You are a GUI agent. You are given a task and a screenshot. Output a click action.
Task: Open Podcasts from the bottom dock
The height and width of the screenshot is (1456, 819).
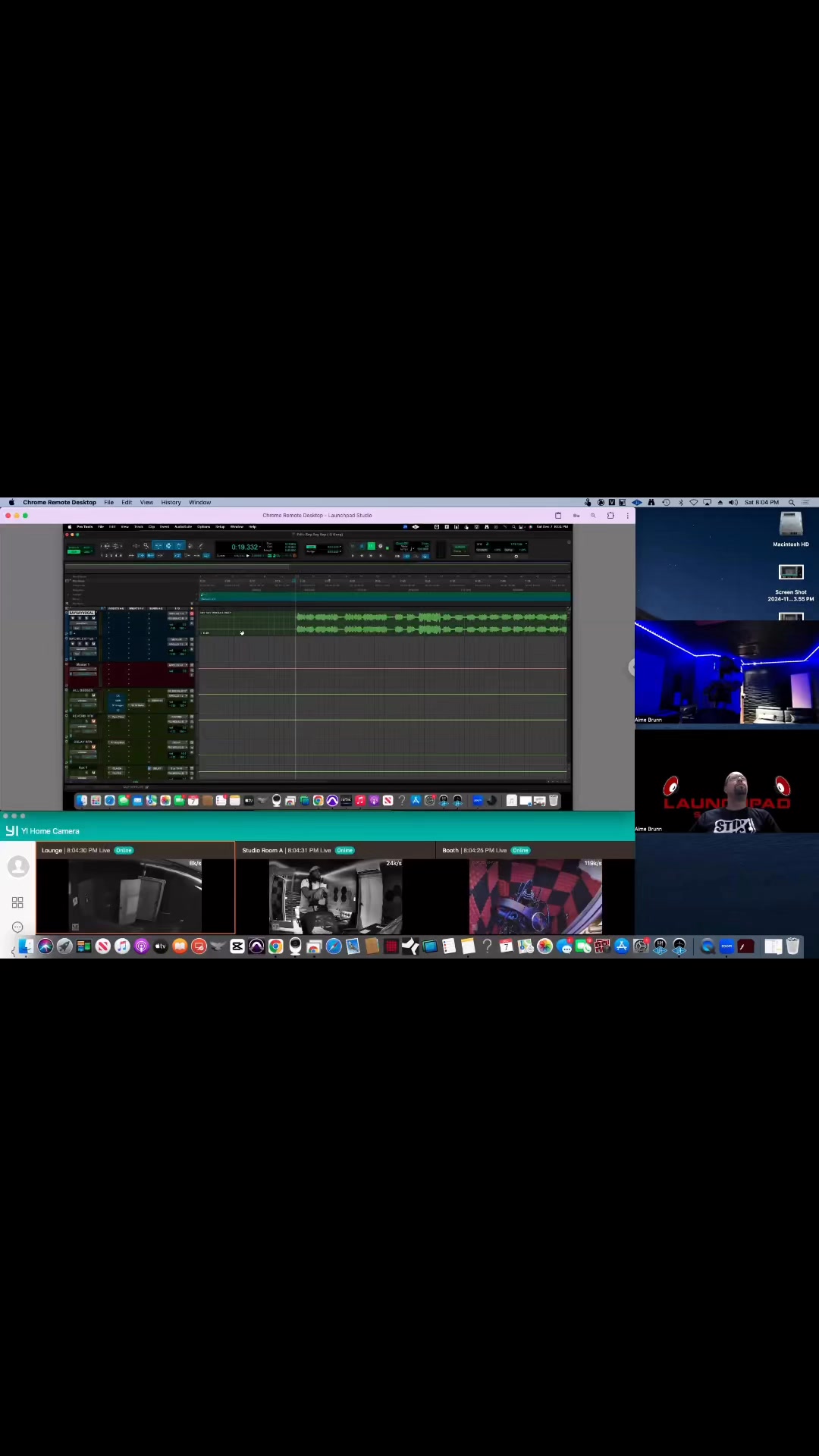click(141, 946)
